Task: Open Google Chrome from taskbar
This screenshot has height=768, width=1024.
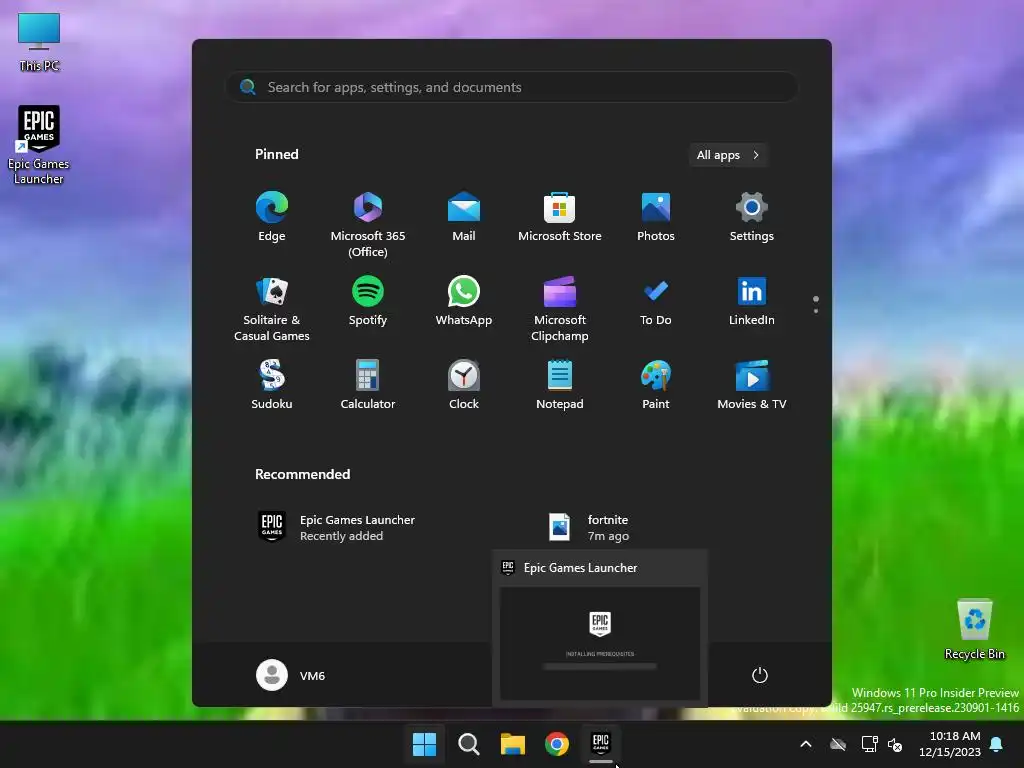Action: click(557, 744)
